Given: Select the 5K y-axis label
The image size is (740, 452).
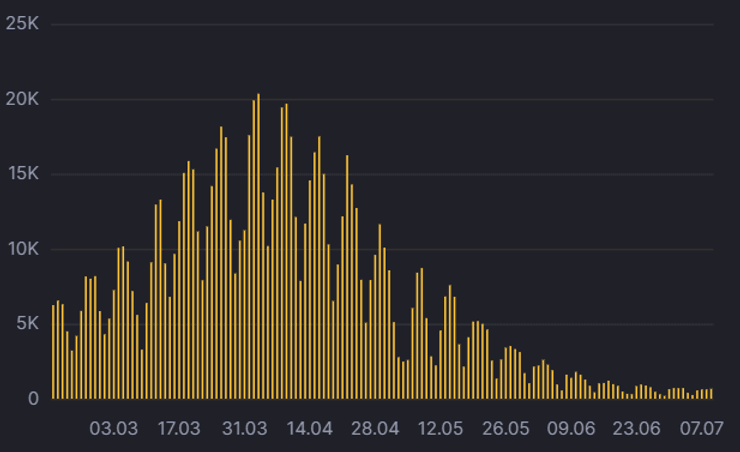Looking at the screenshot, I should pos(26,324).
